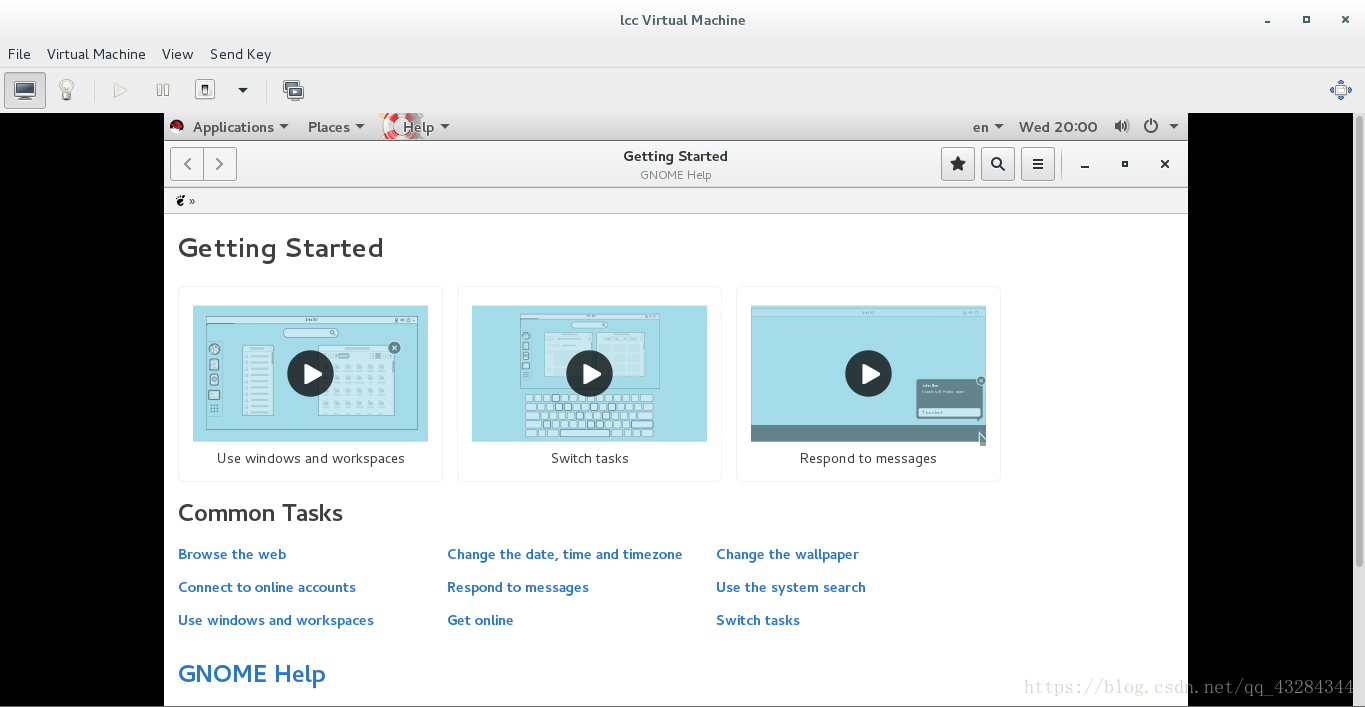This screenshot has height=707, width=1365.
Task: Open the Places menu
Action: click(x=336, y=127)
